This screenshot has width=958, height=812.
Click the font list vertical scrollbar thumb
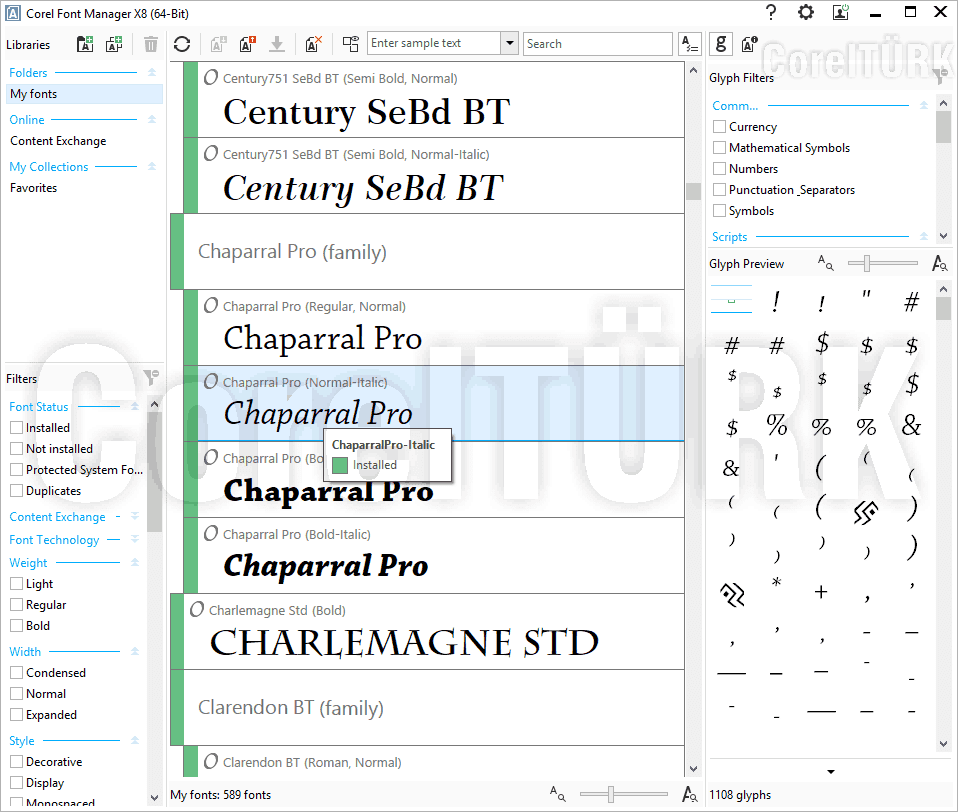coord(693,191)
